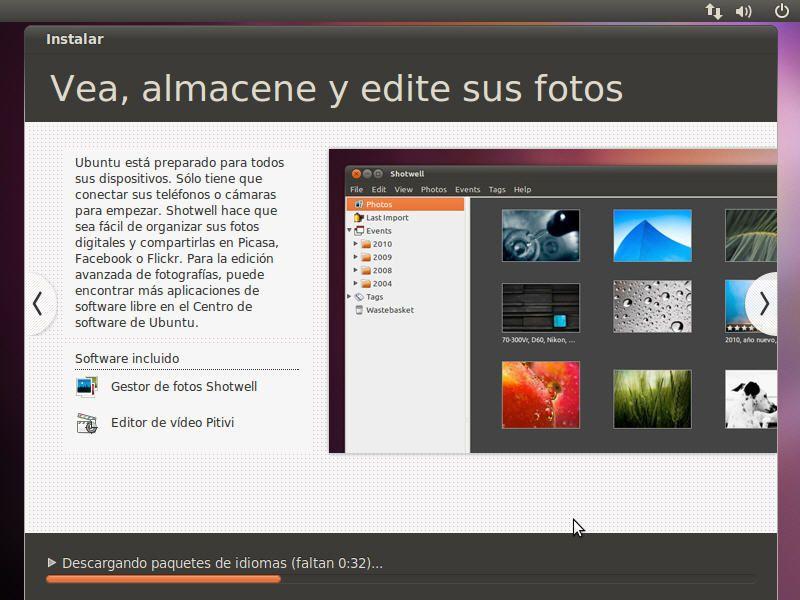800x600 pixels.
Task: Expand the 2009 events folder
Action: pyautogui.click(x=356, y=257)
